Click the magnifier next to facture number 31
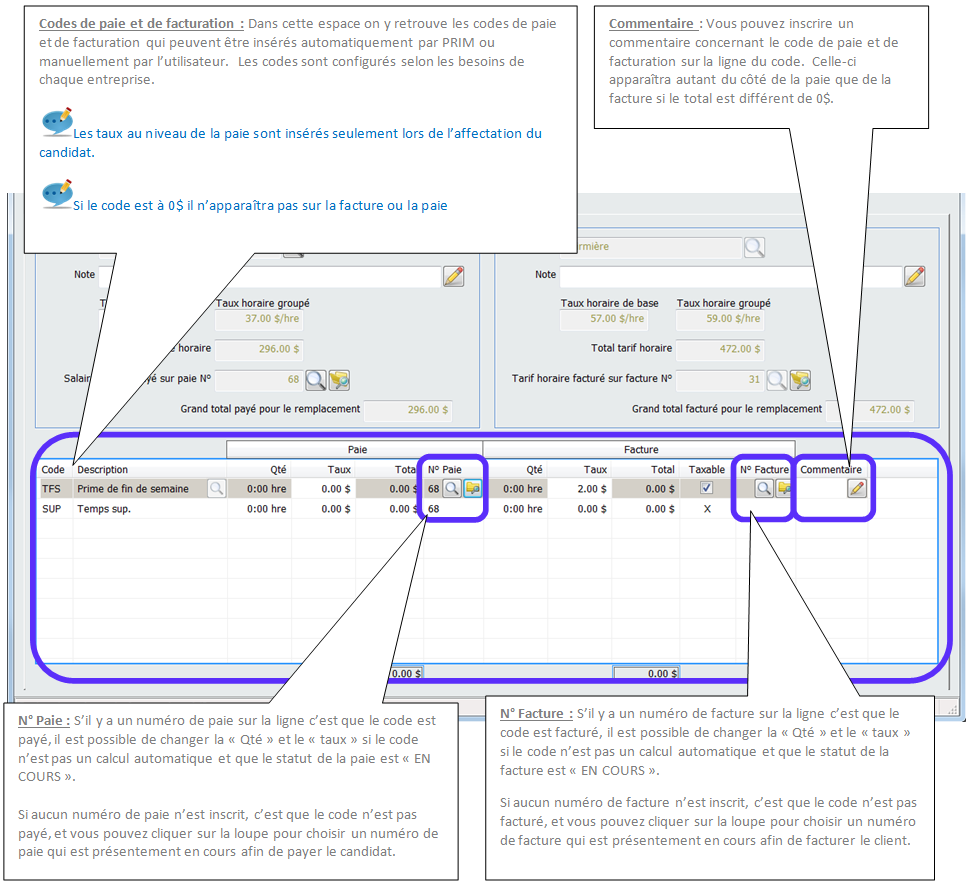969x886 pixels. (x=777, y=380)
